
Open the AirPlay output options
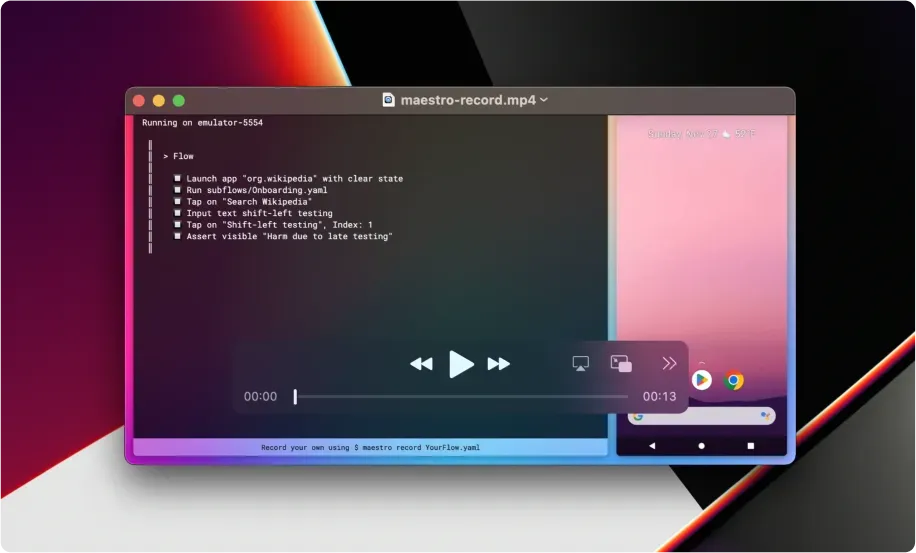580,363
